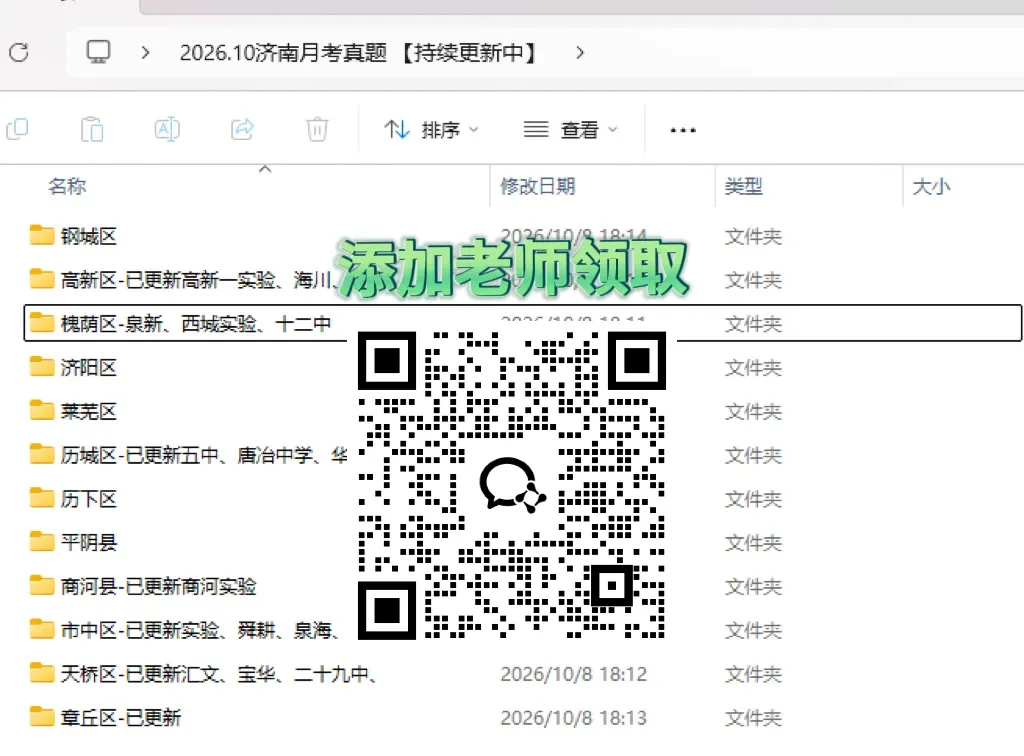The height and width of the screenshot is (756, 1024).
Task: Click the folder icon of 钢城区
Action: pyautogui.click(x=42, y=235)
